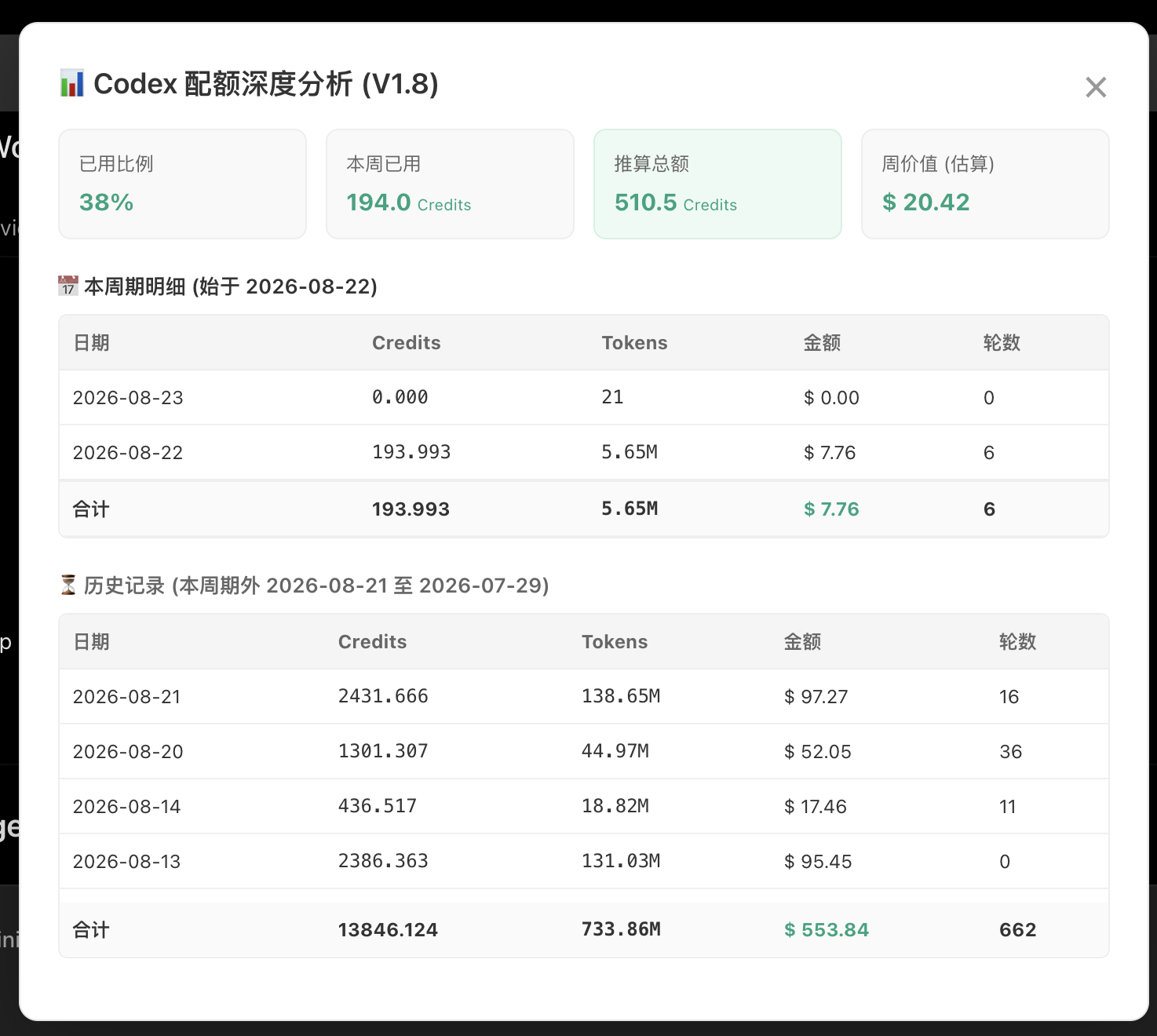Viewport: 1157px width, 1036px height.
Task: Click the bold 193.993 total in the 本周期明细 合计 row
Action: pos(411,509)
